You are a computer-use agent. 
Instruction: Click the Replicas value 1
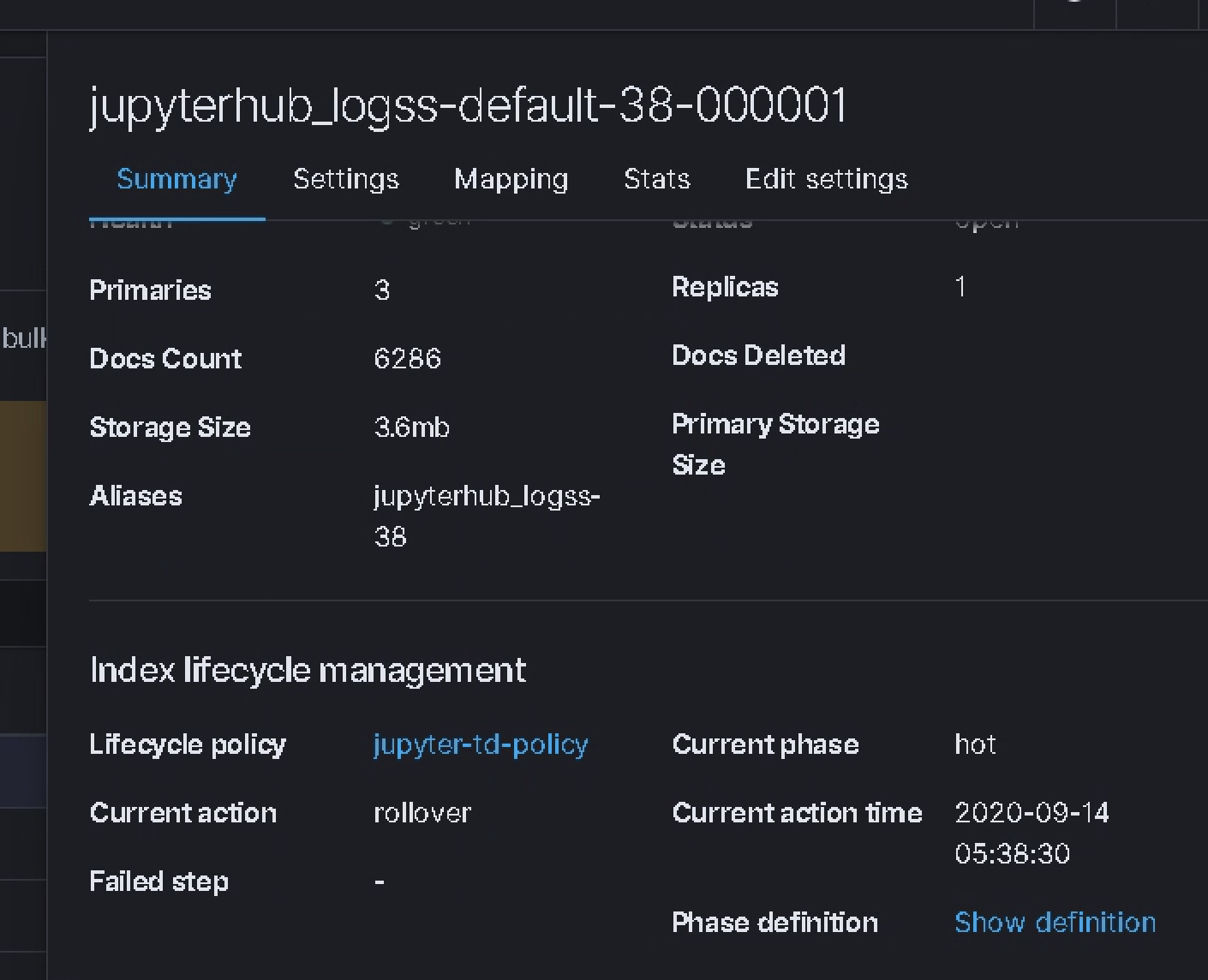(960, 287)
